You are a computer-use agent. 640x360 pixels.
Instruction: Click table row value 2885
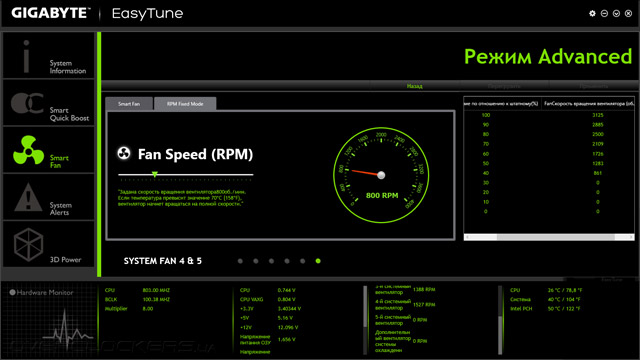pyautogui.click(x=598, y=124)
